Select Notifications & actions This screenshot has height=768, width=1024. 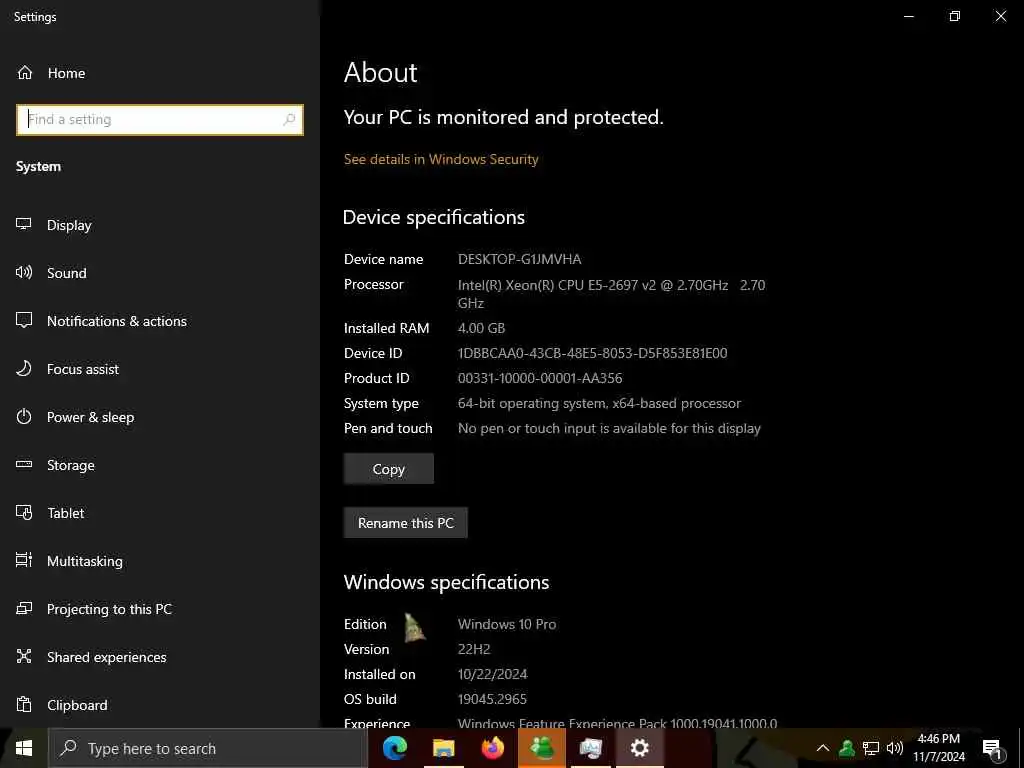click(117, 321)
